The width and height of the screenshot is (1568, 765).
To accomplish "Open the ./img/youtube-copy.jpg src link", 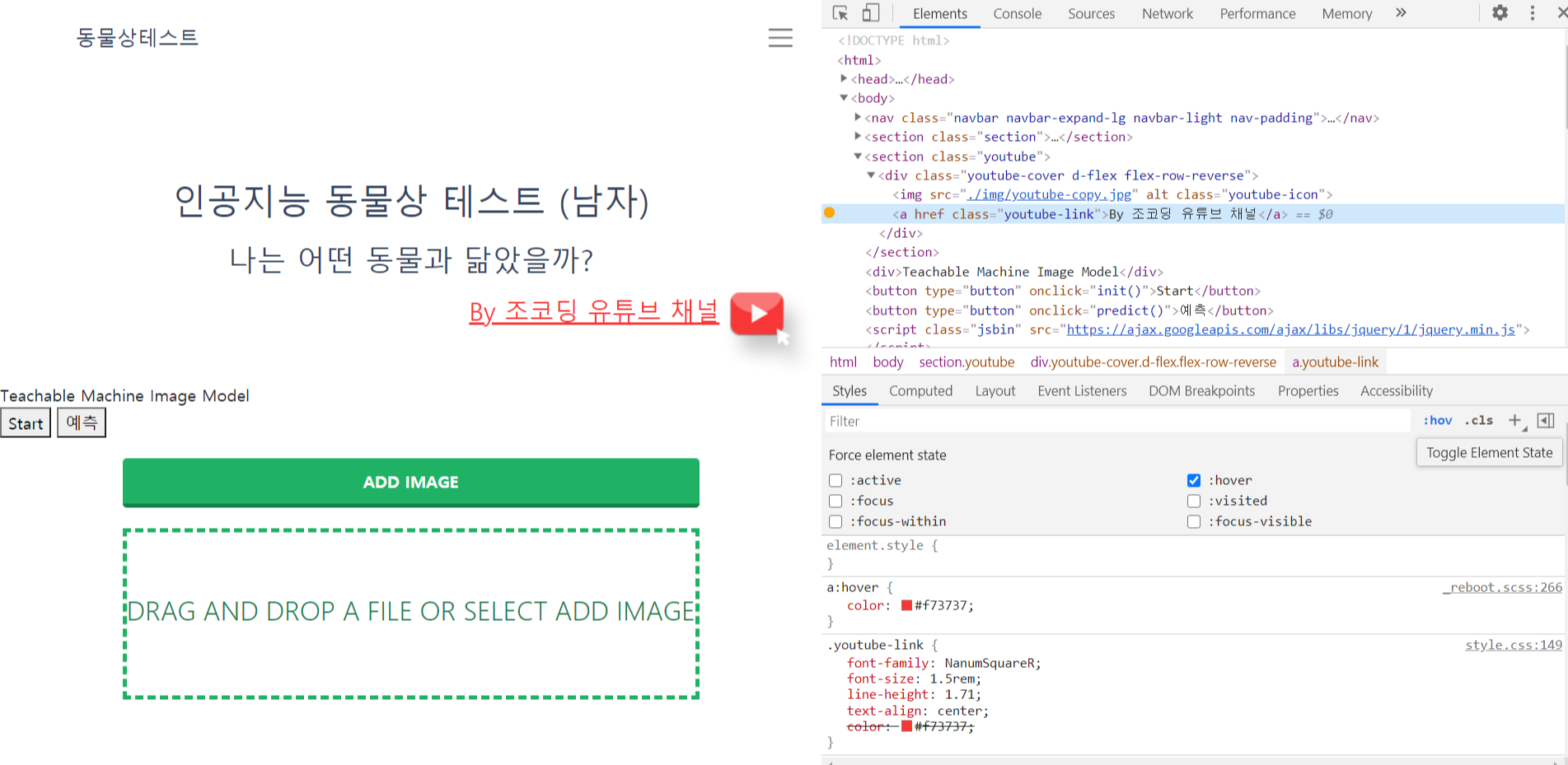I will tap(1050, 194).
